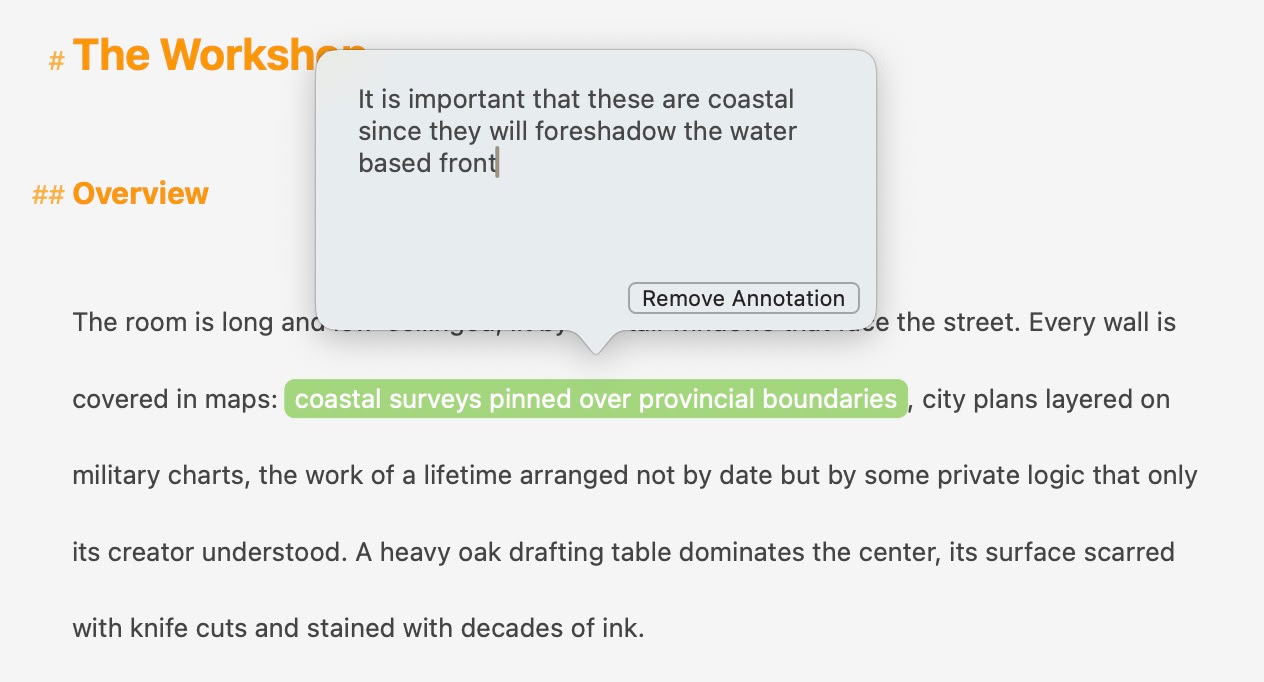The width and height of the screenshot is (1264, 682).
Task: Click the Remove Annotation button
Action: point(744,297)
